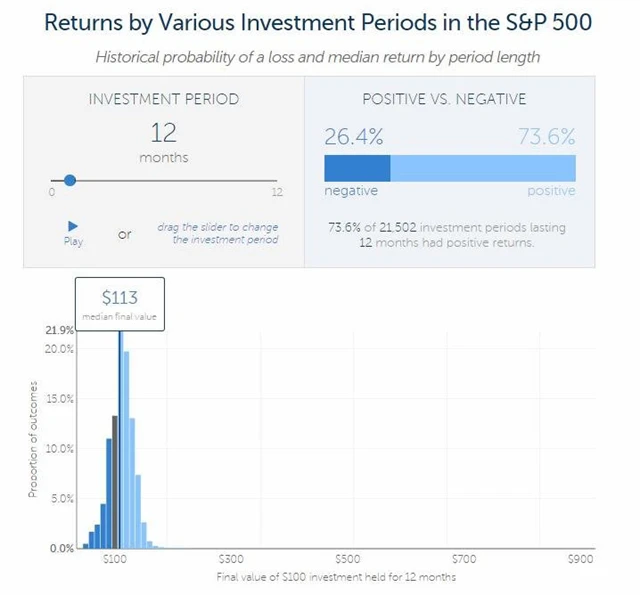The height and width of the screenshot is (595, 640).
Task: Click the dark gray histogram bar
Action: [115, 481]
